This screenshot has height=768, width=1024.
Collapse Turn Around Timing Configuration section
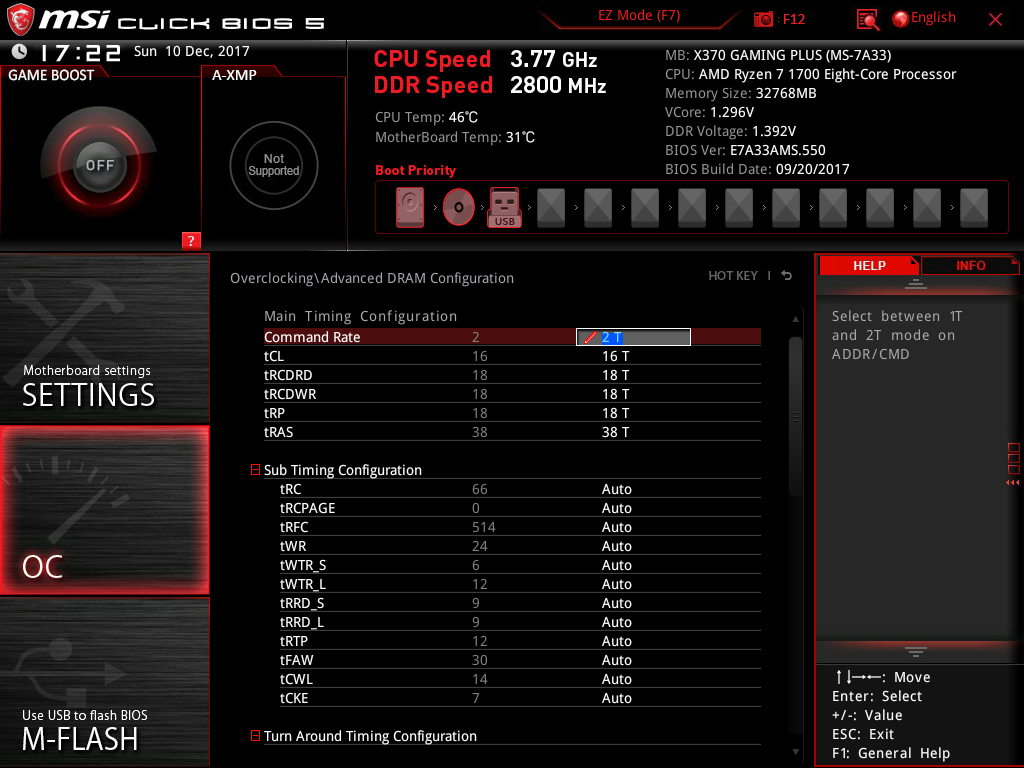point(255,735)
